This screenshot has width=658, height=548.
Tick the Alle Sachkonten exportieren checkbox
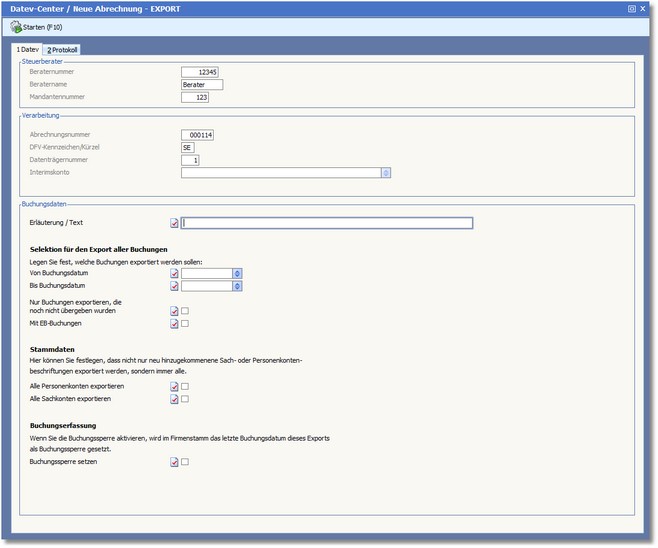coord(185,399)
